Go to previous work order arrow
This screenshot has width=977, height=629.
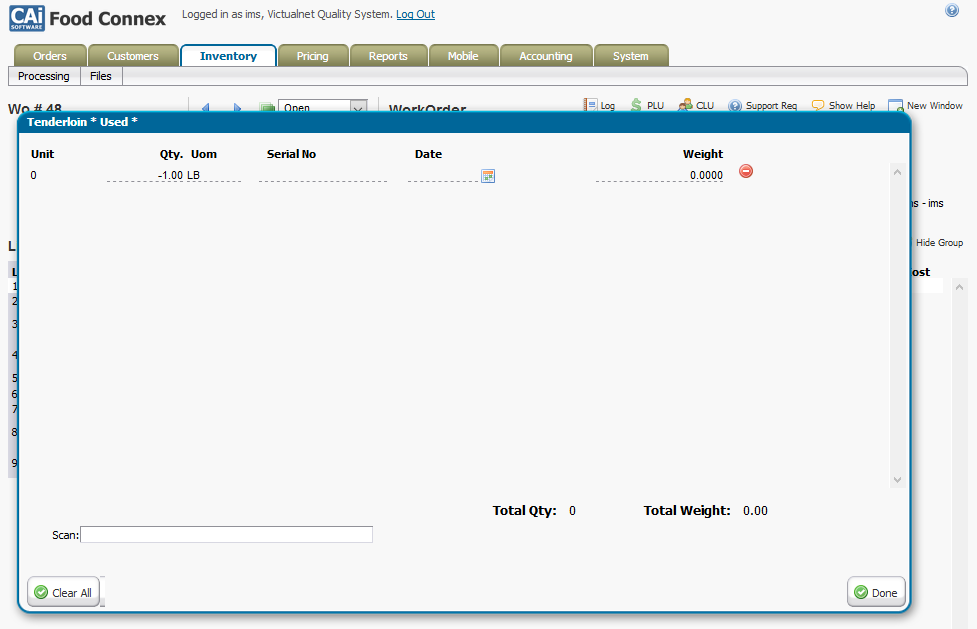pyautogui.click(x=206, y=107)
